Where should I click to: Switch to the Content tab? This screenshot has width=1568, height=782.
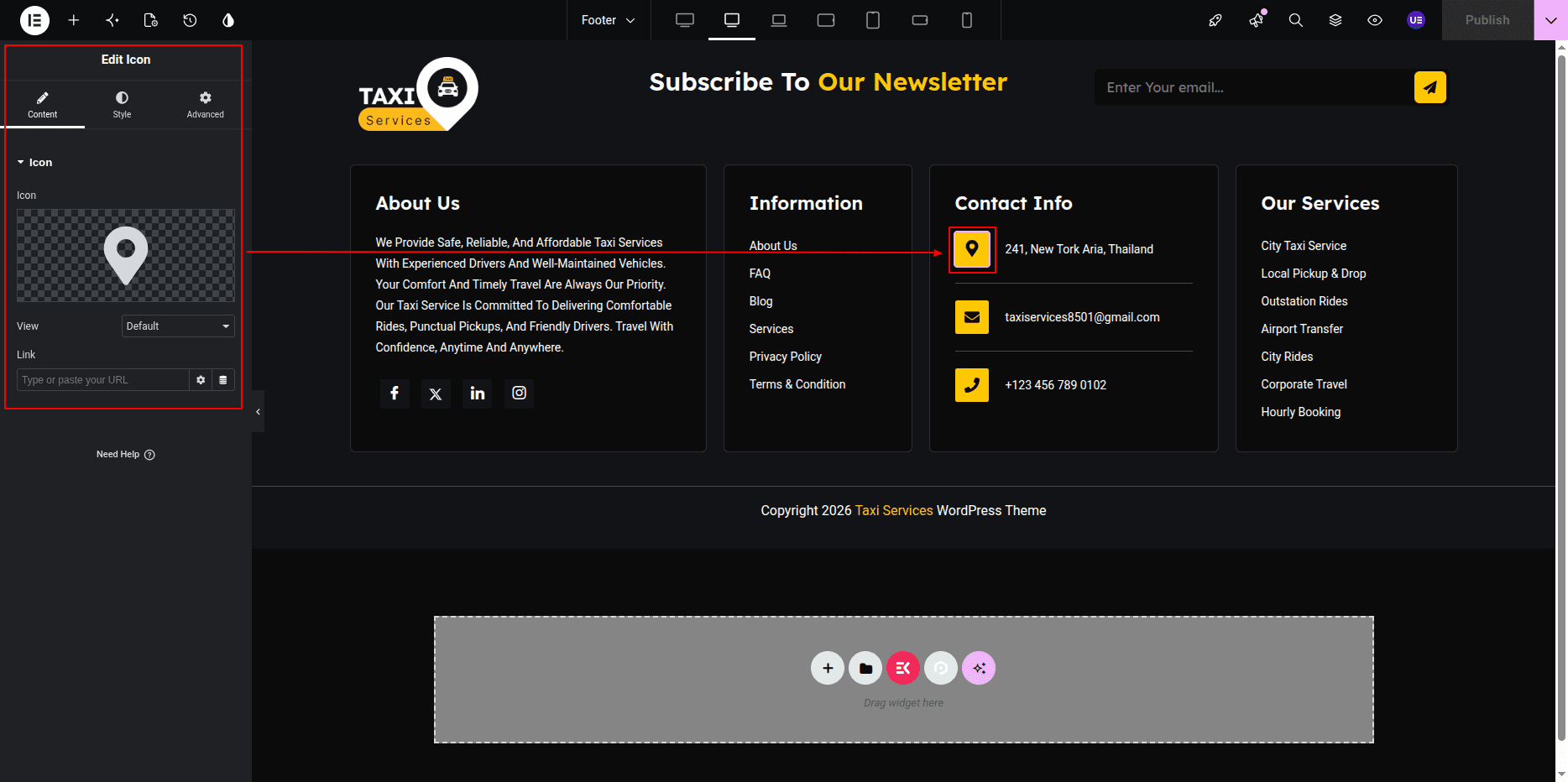(x=43, y=105)
